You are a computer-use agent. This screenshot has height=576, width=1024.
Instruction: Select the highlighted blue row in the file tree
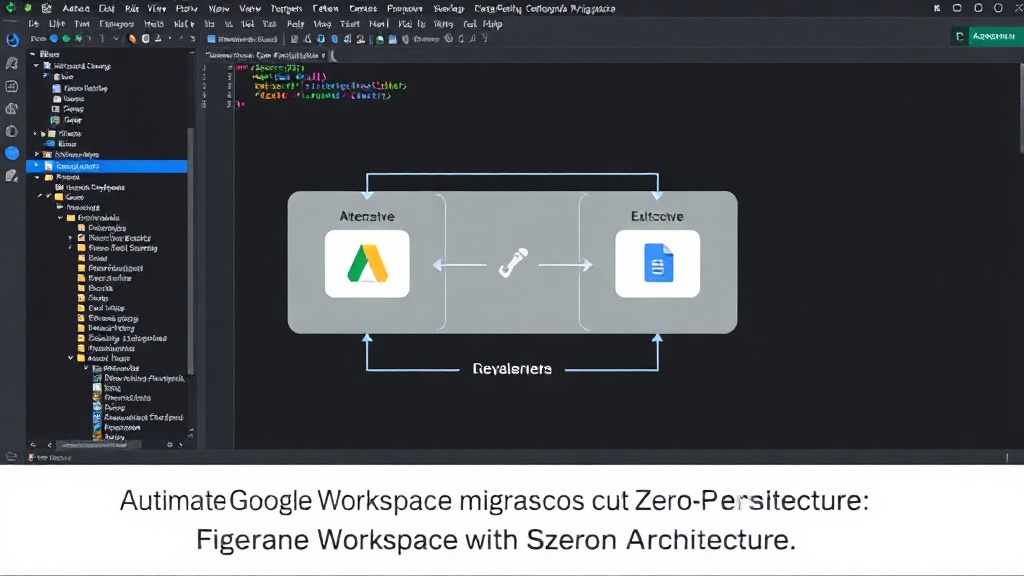click(x=106, y=166)
